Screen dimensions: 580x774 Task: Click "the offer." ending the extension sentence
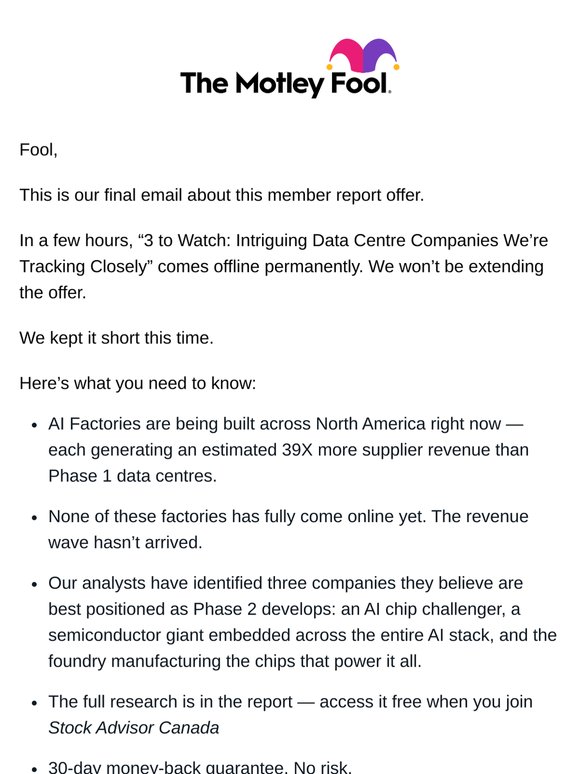click(x=53, y=292)
